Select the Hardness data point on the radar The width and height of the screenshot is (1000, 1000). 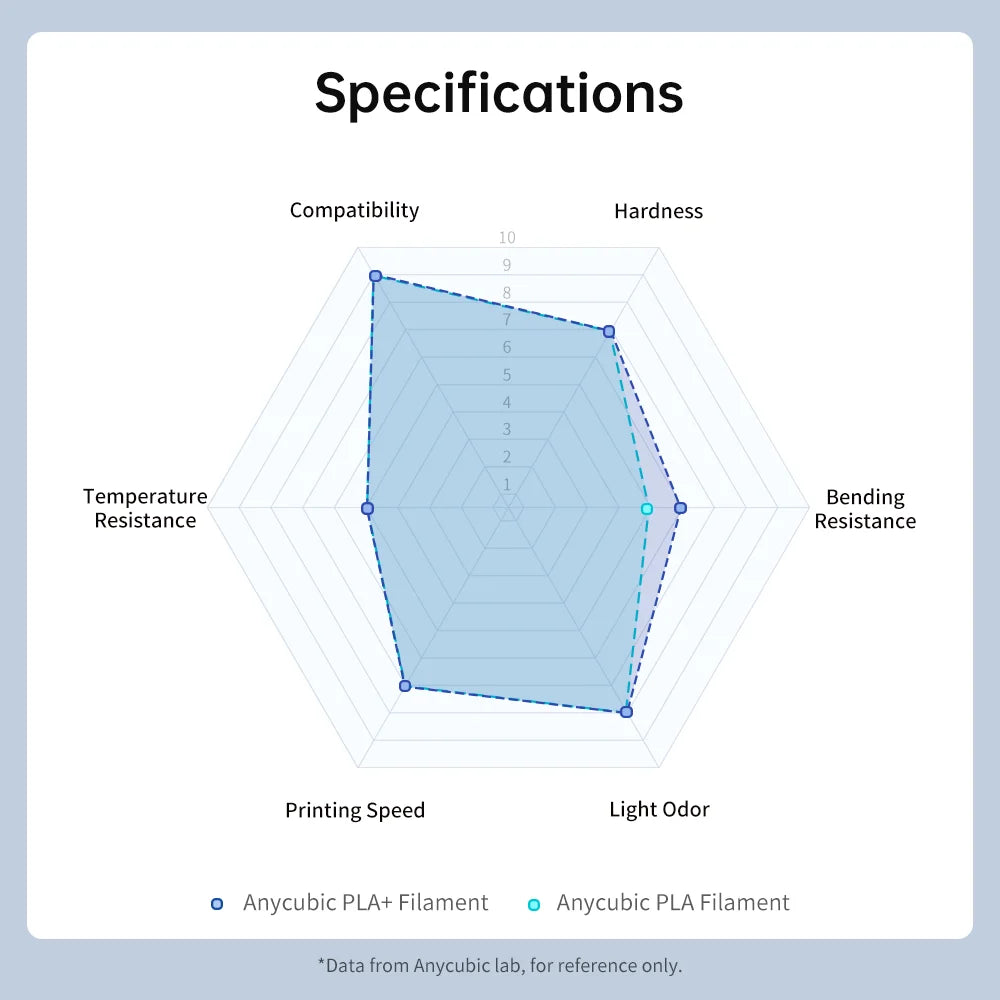coord(608,331)
